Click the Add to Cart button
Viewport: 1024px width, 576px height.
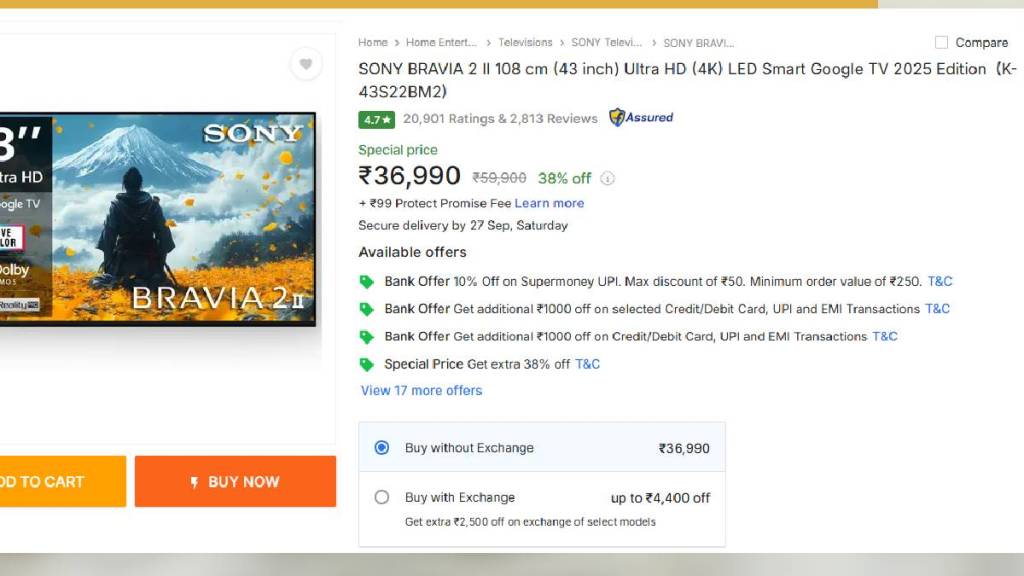62,482
